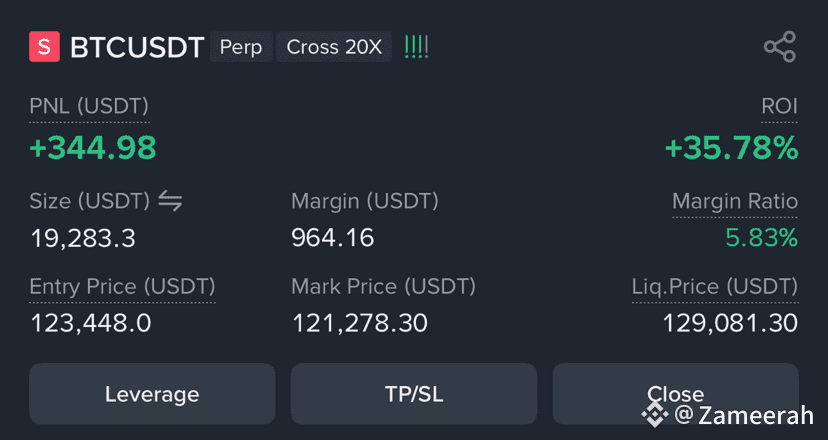Open the TP/SL settings button

tap(414, 394)
